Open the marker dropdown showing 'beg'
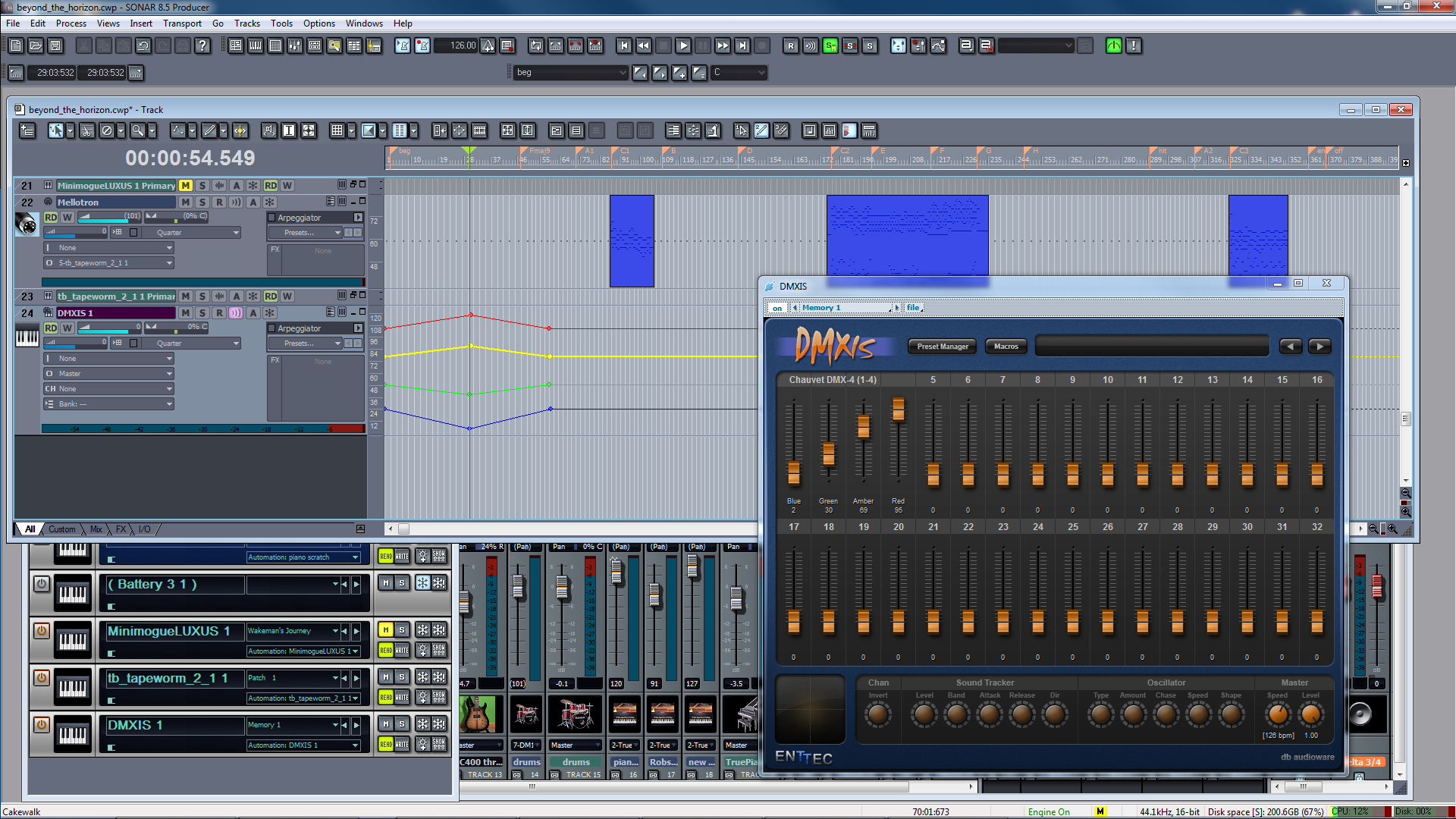 coord(571,72)
